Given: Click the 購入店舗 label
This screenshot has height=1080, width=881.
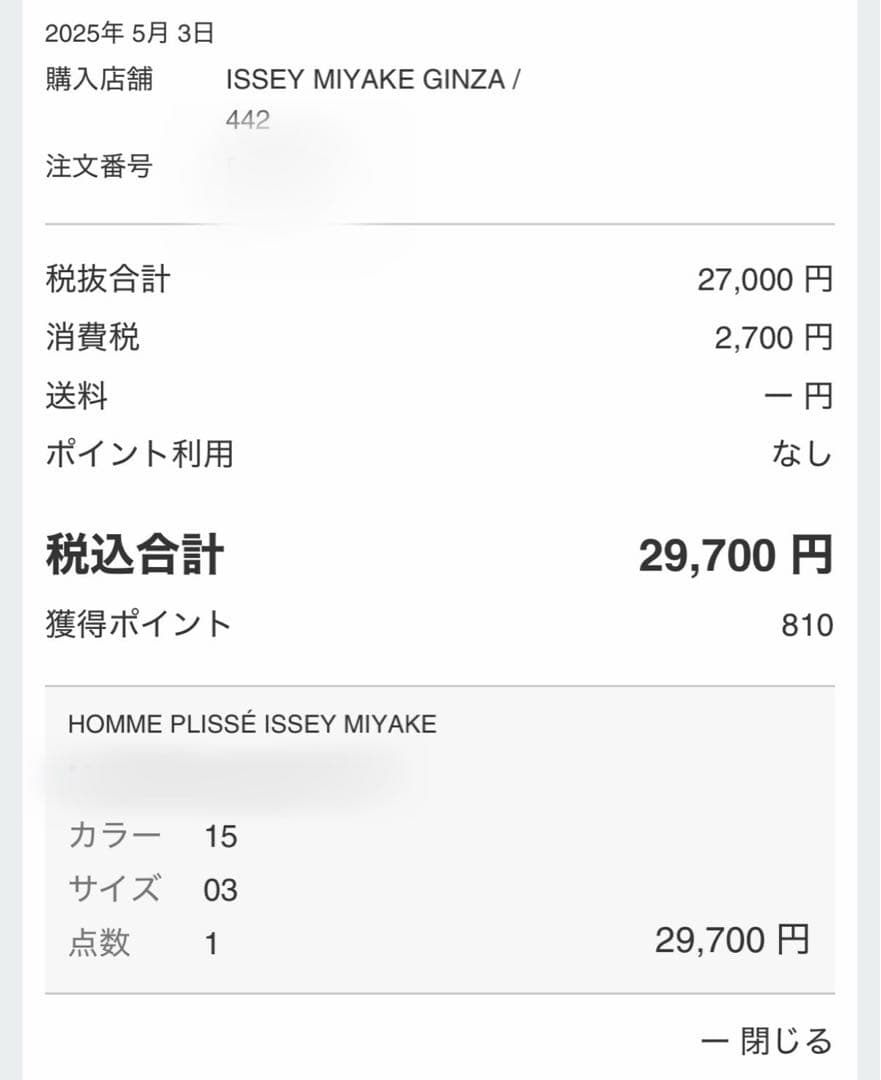Looking at the screenshot, I should tap(99, 80).
